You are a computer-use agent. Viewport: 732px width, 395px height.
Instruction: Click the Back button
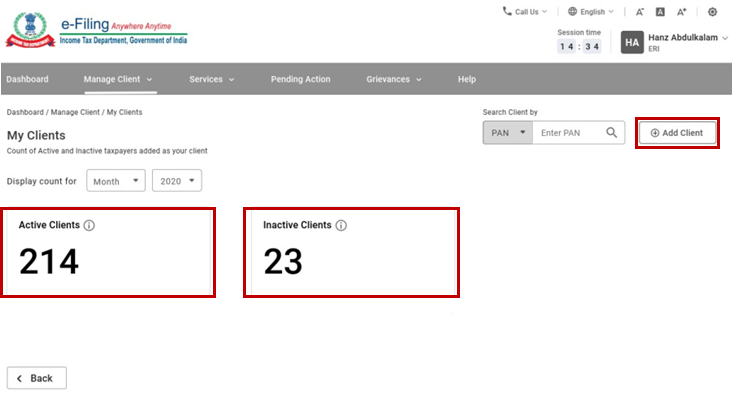click(36, 378)
